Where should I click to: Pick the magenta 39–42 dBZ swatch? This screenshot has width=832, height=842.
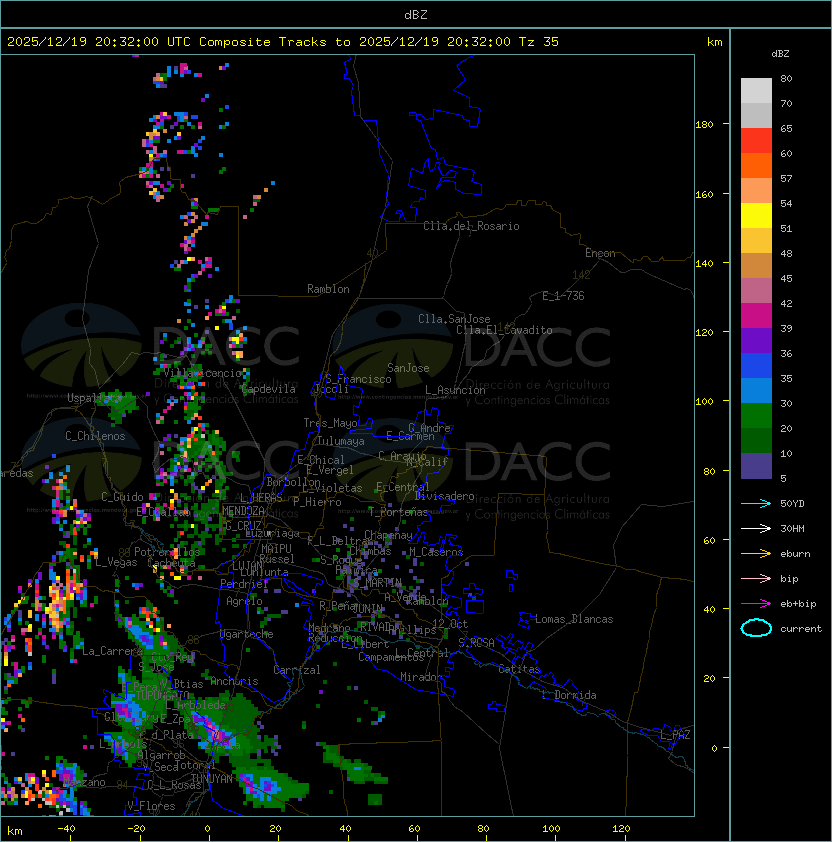[756, 316]
